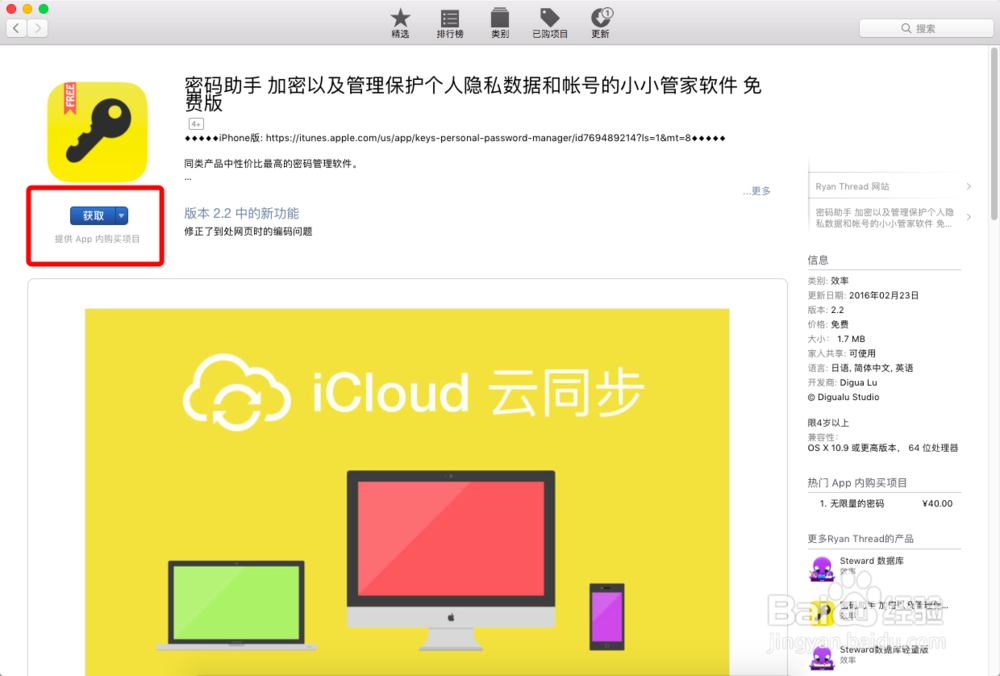Open the dropdown arrow beside 获取

tap(121, 216)
